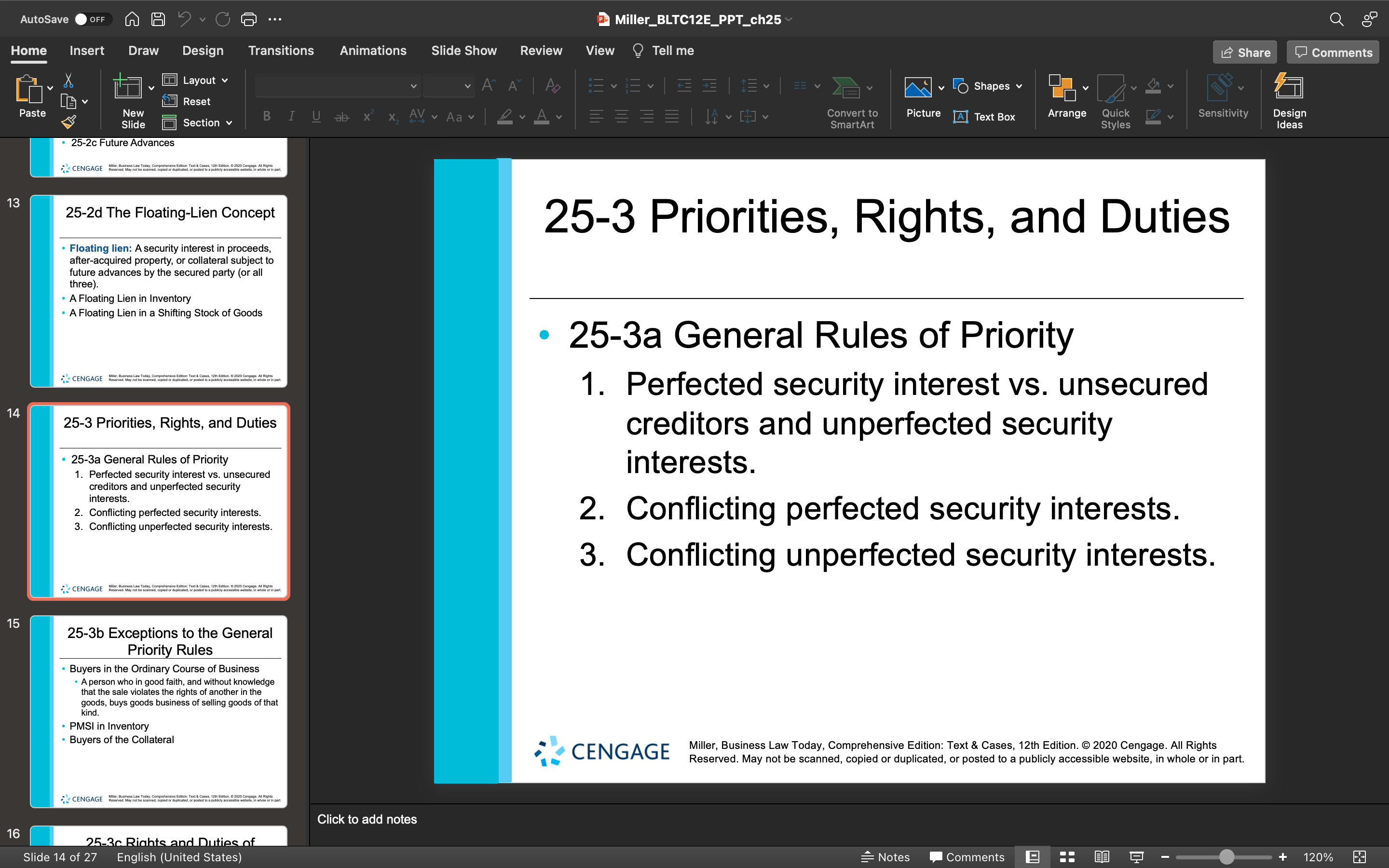Toggle Underline formatting
Viewport: 1389px width, 868px height.
coord(316,117)
